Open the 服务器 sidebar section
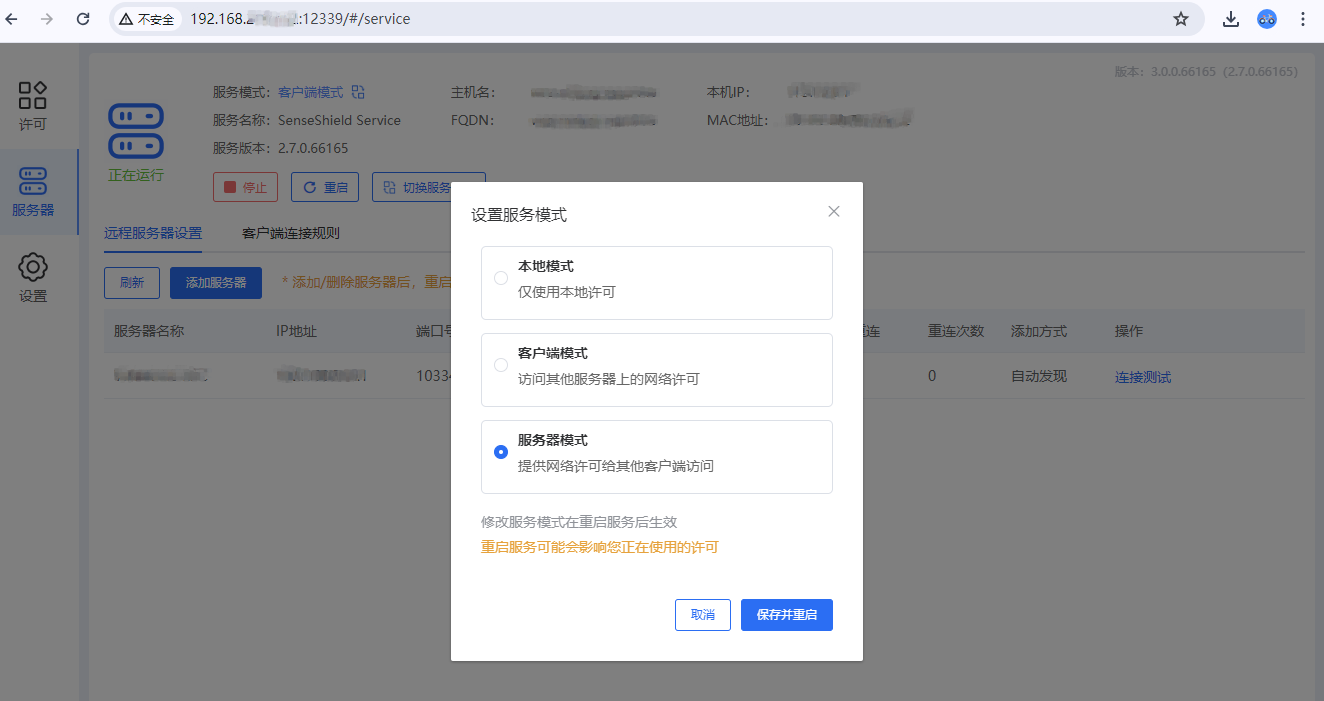The width and height of the screenshot is (1324, 701). [33, 192]
